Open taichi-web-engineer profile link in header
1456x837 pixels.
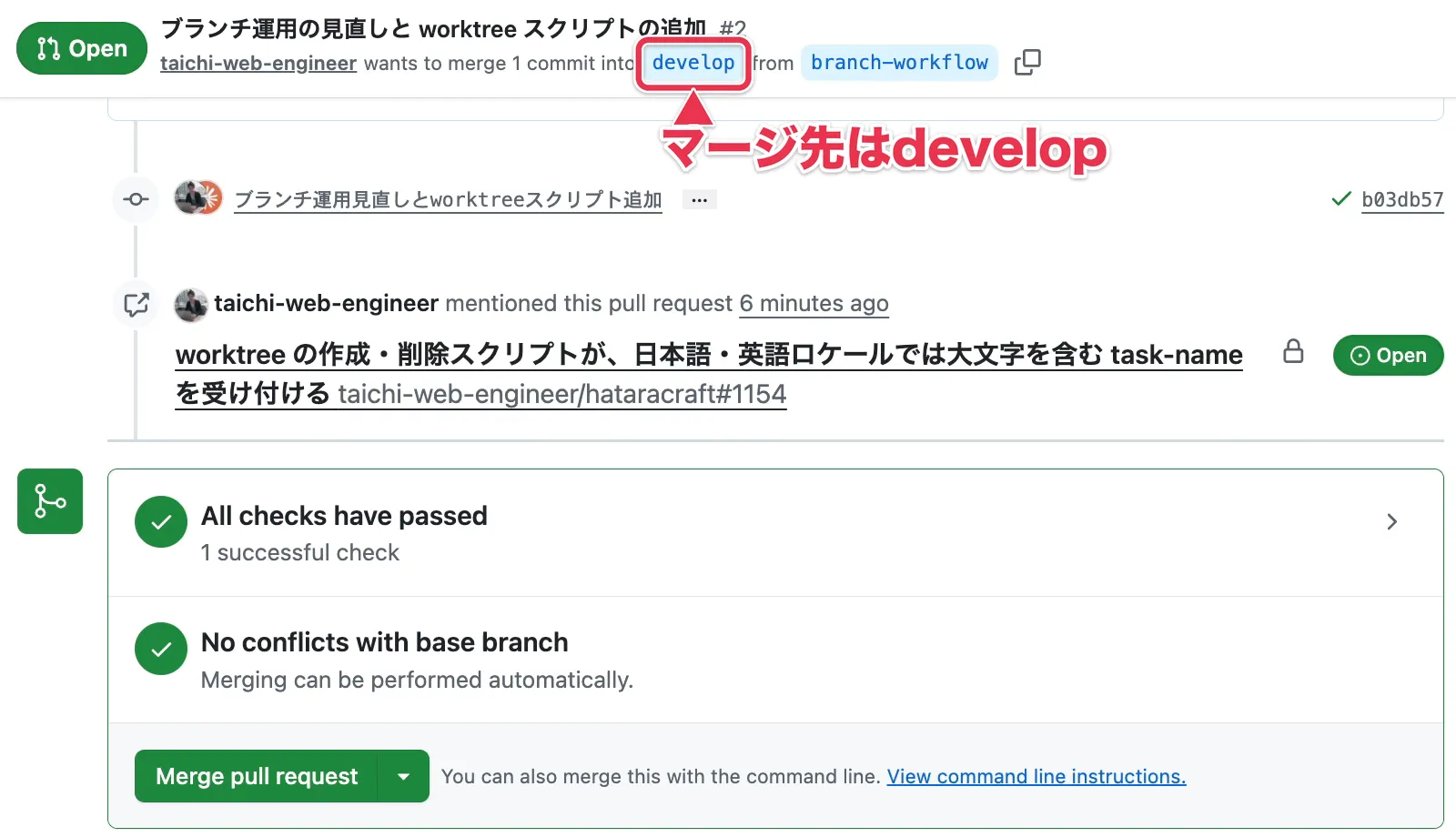258,63
